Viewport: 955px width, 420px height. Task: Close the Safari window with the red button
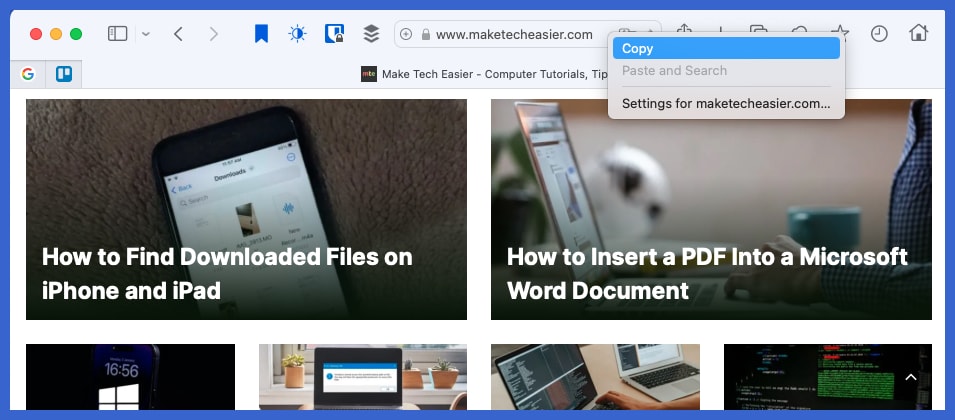[x=36, y=34]
